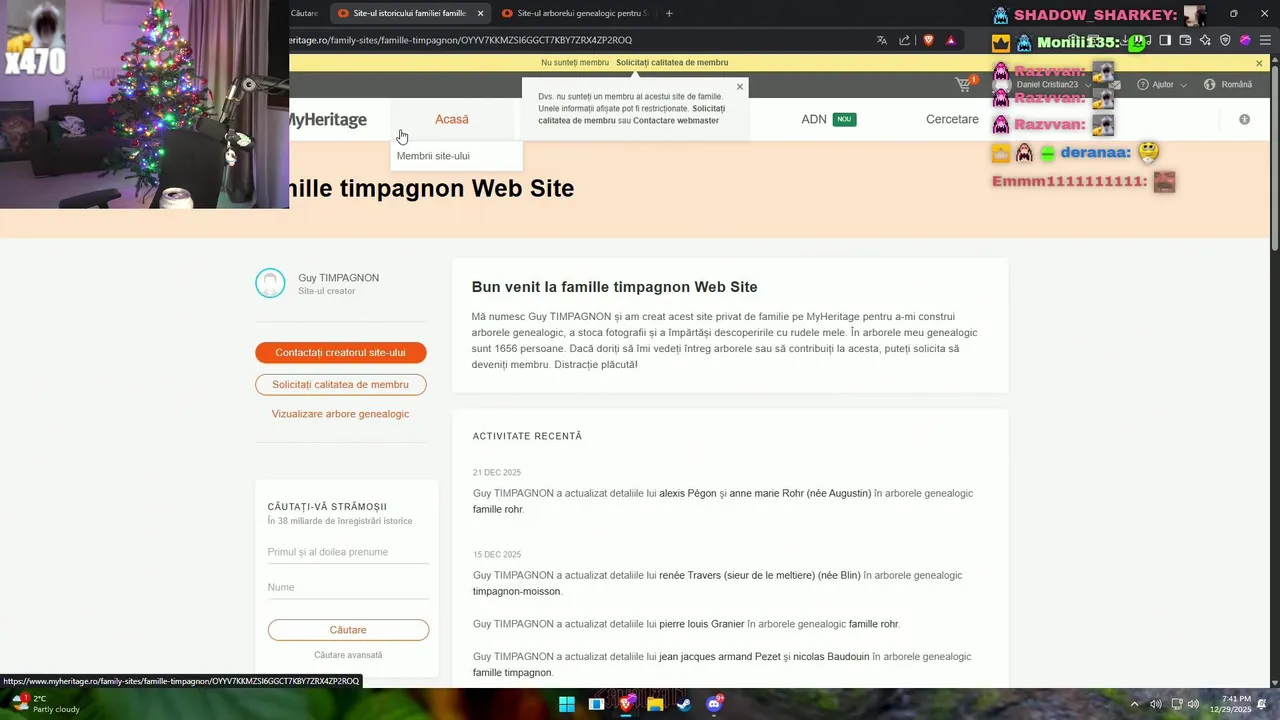This screenshot has height=720, width=1280.
Task: Click left-panel Solicitați calitatea de membru button
Action: 341,384
